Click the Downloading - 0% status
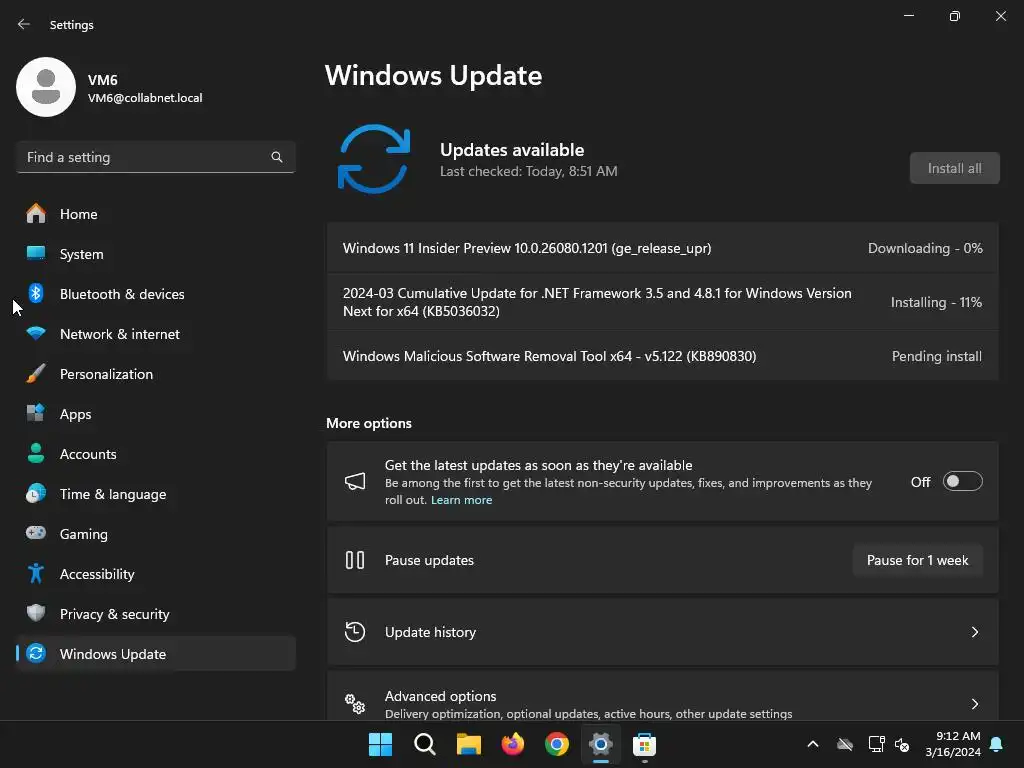 925,248
